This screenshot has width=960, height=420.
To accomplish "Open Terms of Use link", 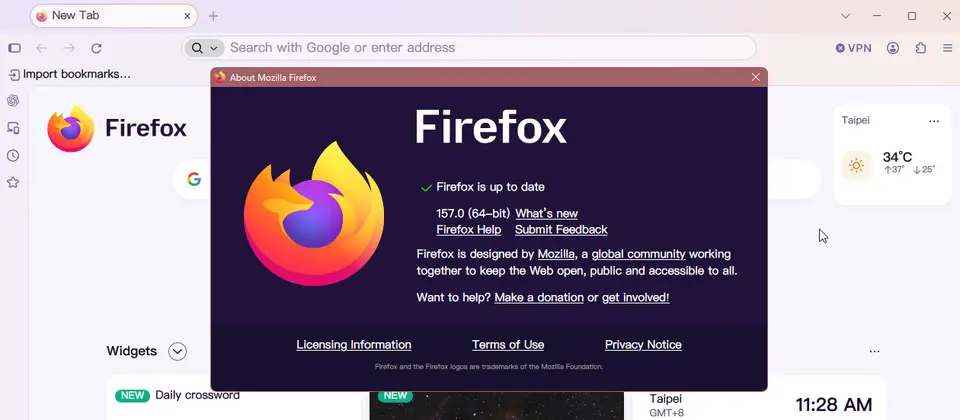I will (x=508, y=345).
